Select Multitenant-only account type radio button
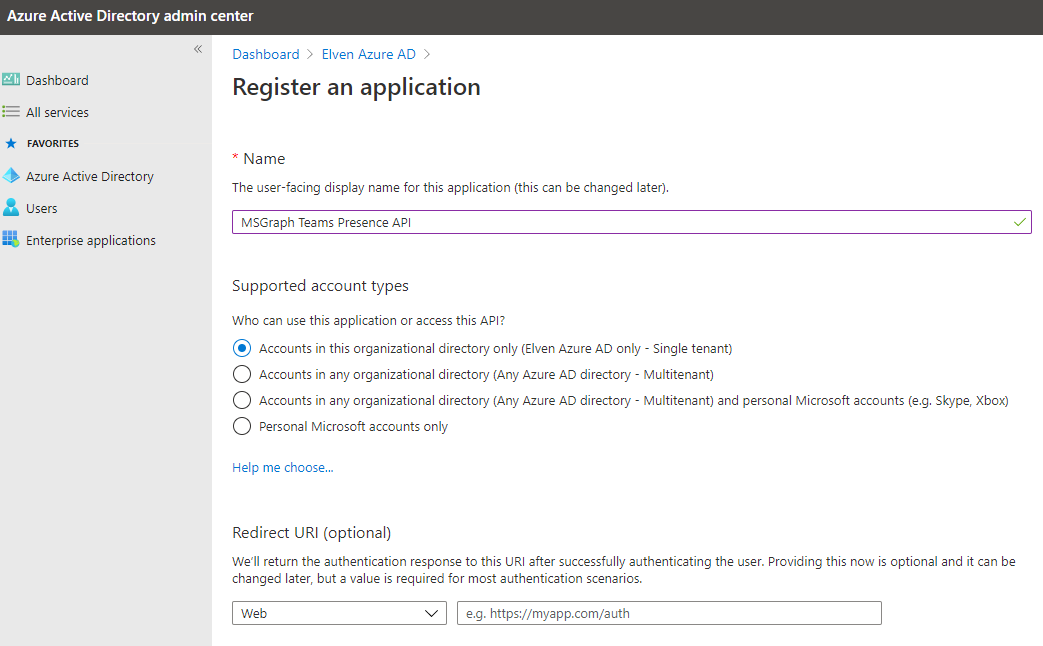 coord(242,374)
